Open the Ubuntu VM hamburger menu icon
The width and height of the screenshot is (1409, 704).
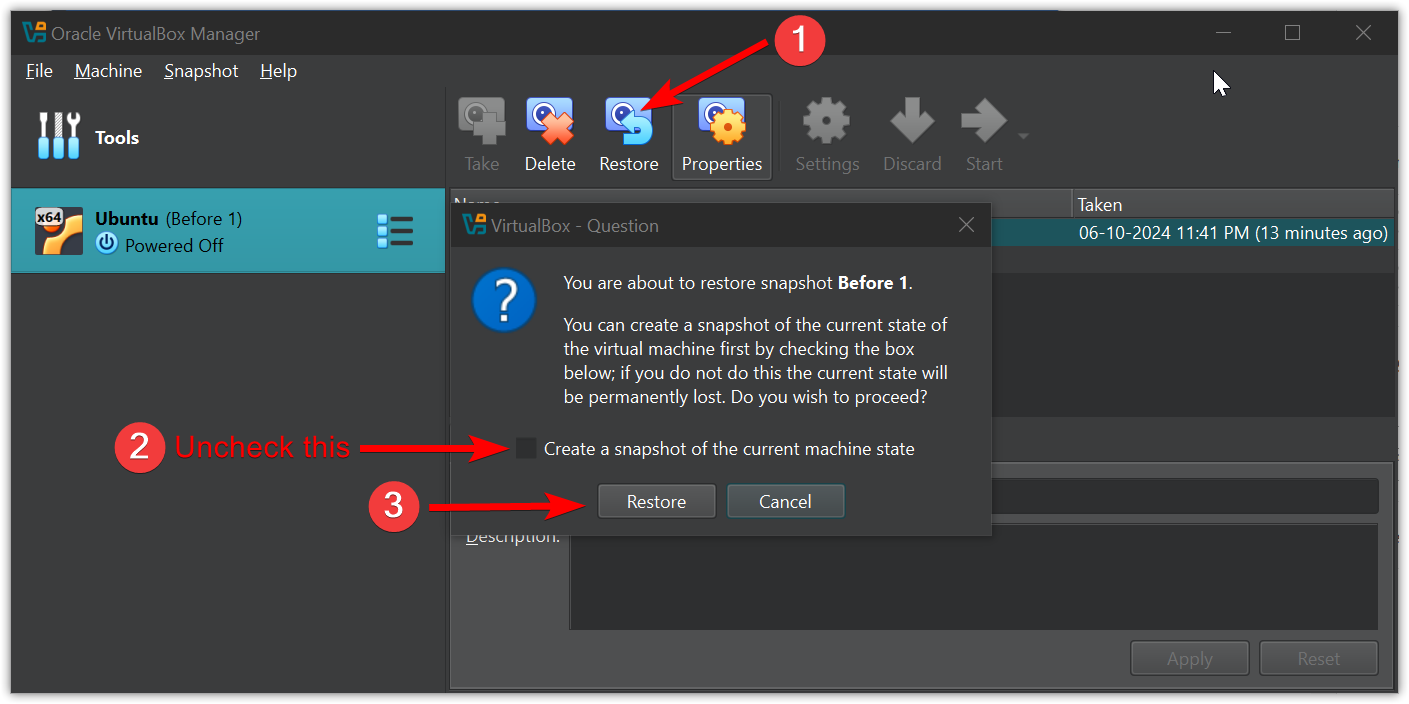(395, 231)
